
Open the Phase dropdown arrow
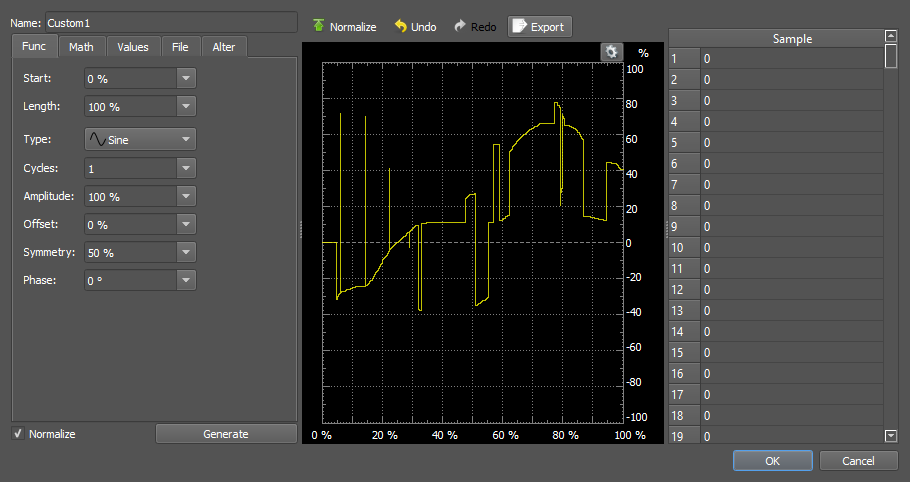pyautogui.click(x=186, y=281)
